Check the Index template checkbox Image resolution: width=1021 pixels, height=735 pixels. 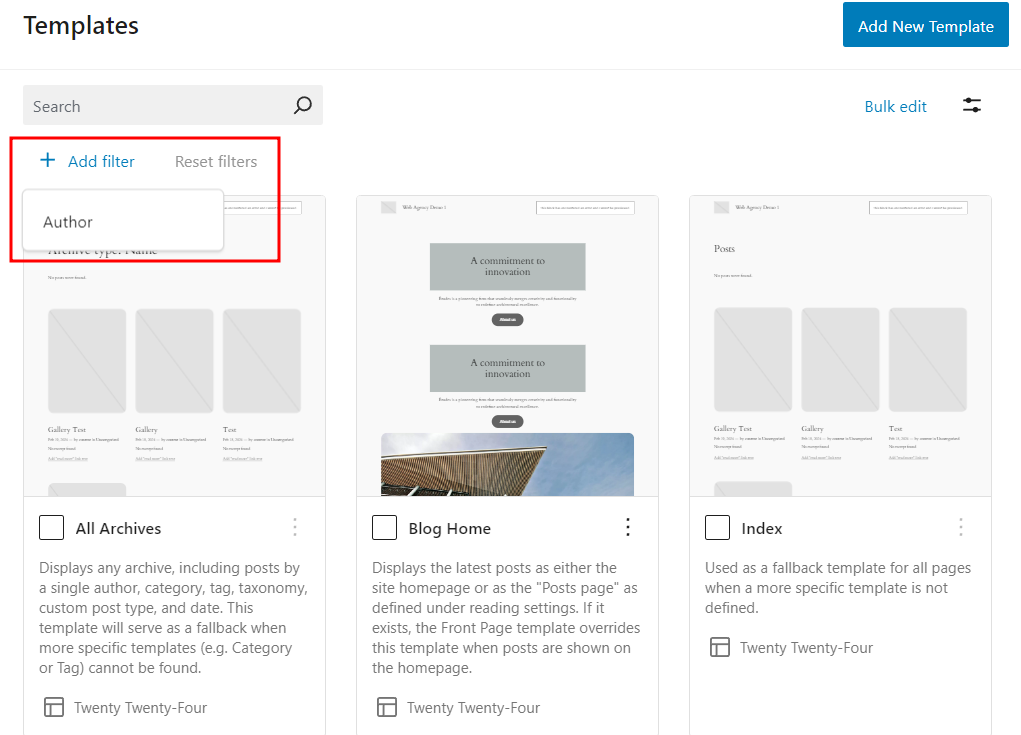717,528
